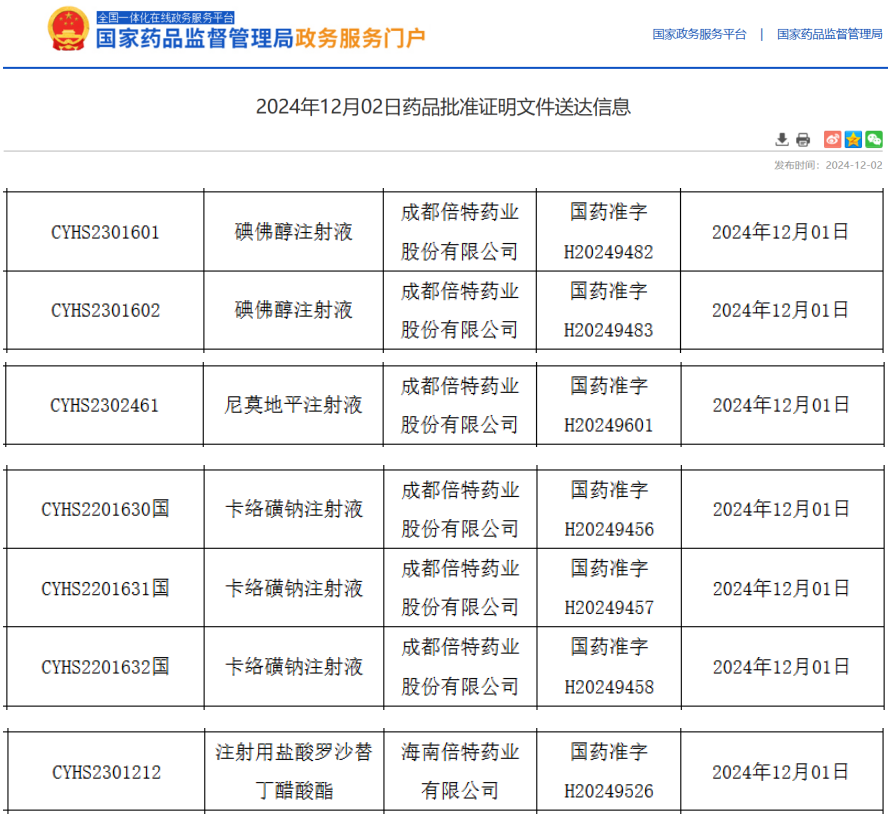Click date 2024年12月01日 in CYHS2302461 row

[x=781, y=405]
